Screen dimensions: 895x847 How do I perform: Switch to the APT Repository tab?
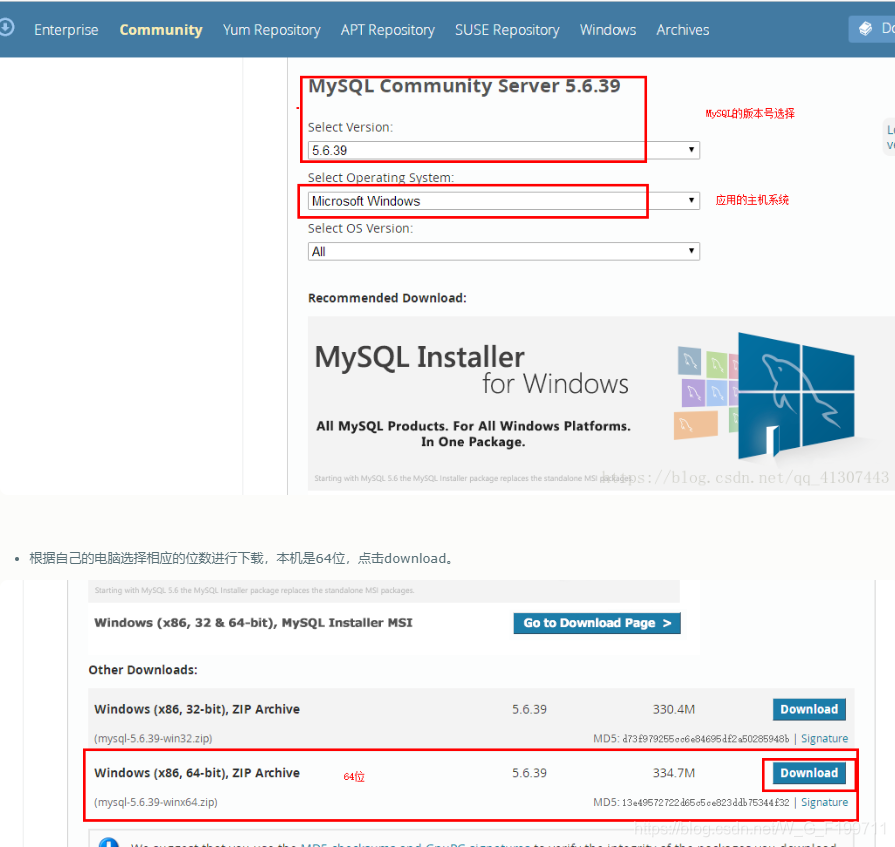pyautogui.click(x=388, y=30)
